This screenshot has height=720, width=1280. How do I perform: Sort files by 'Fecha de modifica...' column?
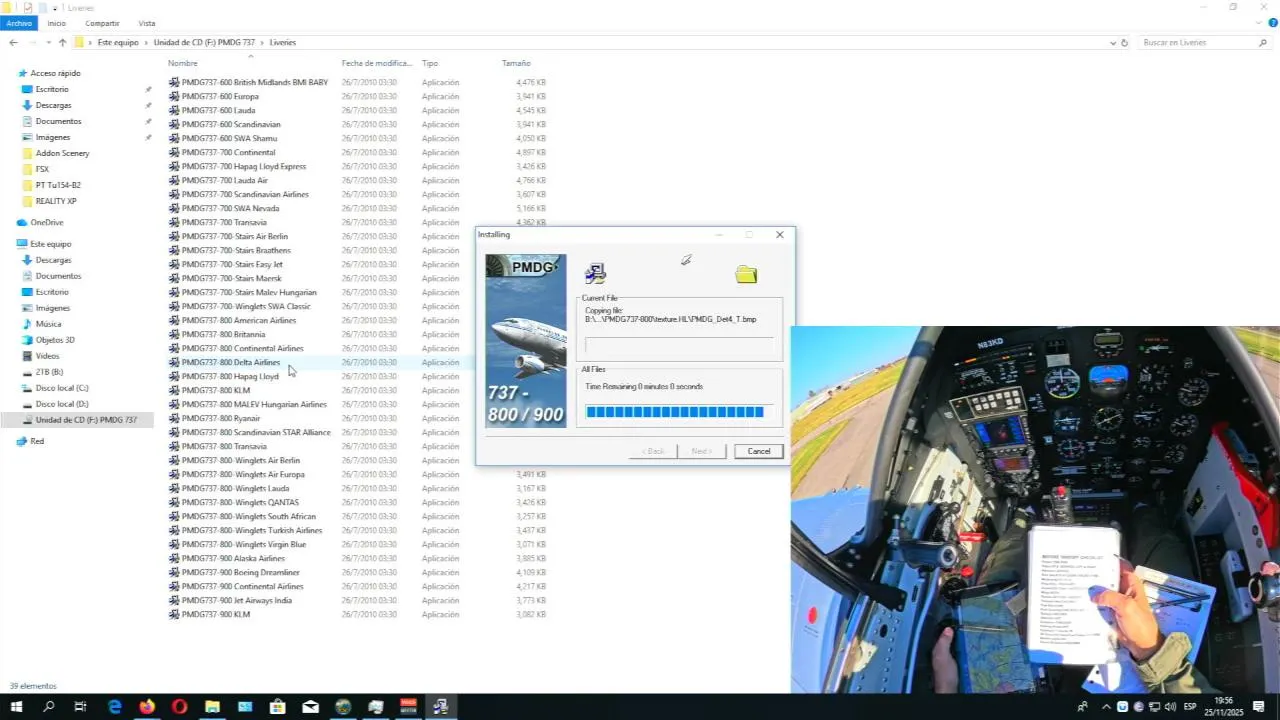pyautogui.click(x=377, y=63)
